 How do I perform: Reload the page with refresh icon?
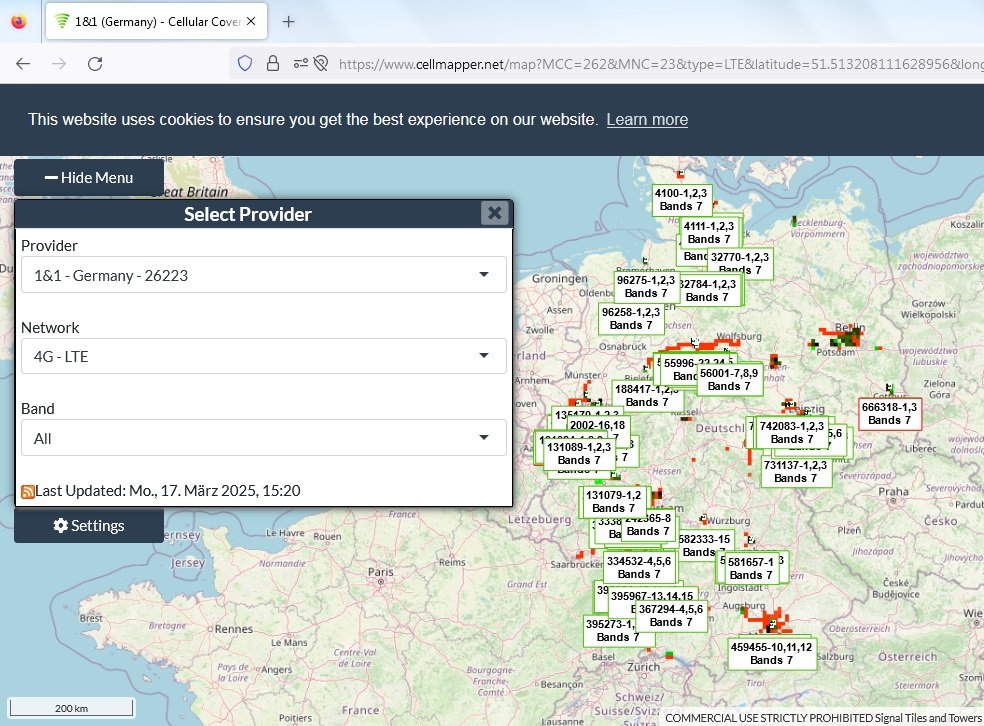click(x=95, y=63)
